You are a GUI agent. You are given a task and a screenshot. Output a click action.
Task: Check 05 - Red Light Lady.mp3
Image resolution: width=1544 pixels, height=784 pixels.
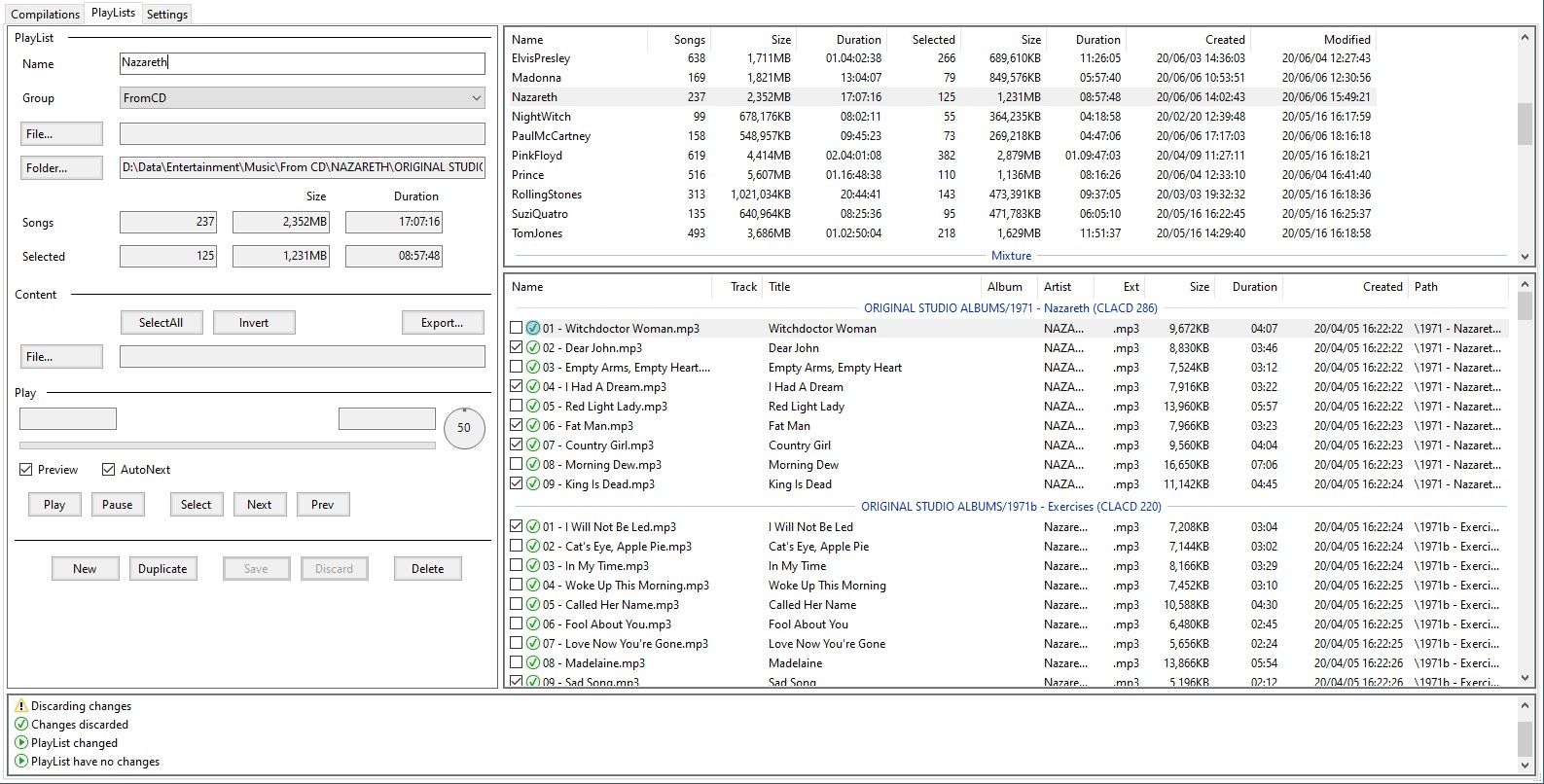click(x=517, y=407)
